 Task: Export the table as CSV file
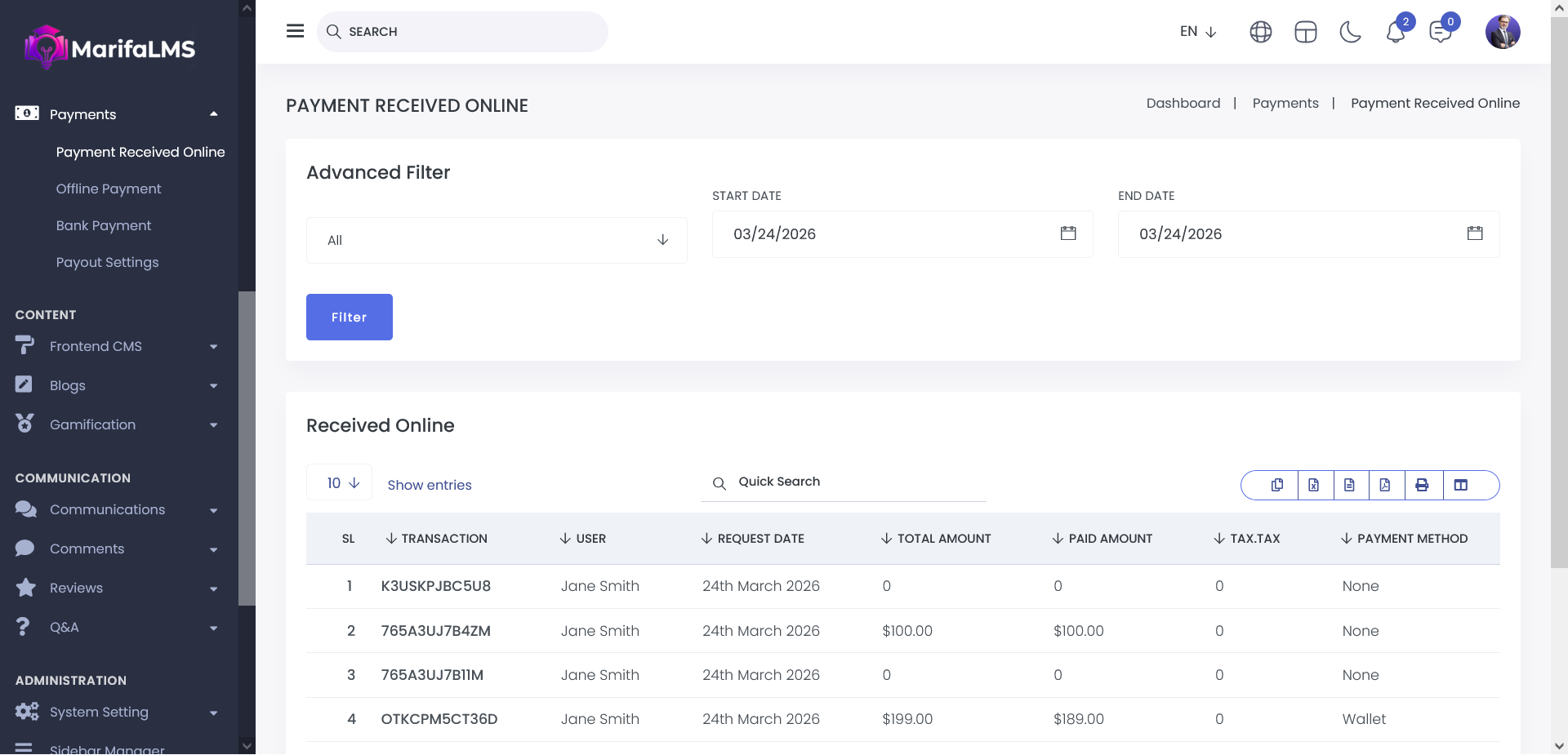pos(1349,485)
